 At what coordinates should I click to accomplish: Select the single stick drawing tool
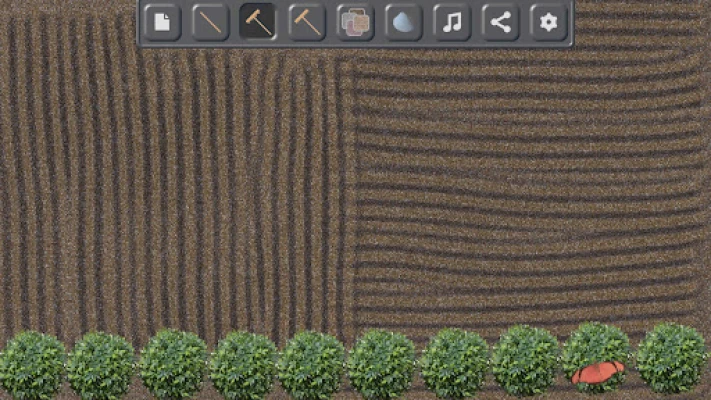click(x=210, y=22)
